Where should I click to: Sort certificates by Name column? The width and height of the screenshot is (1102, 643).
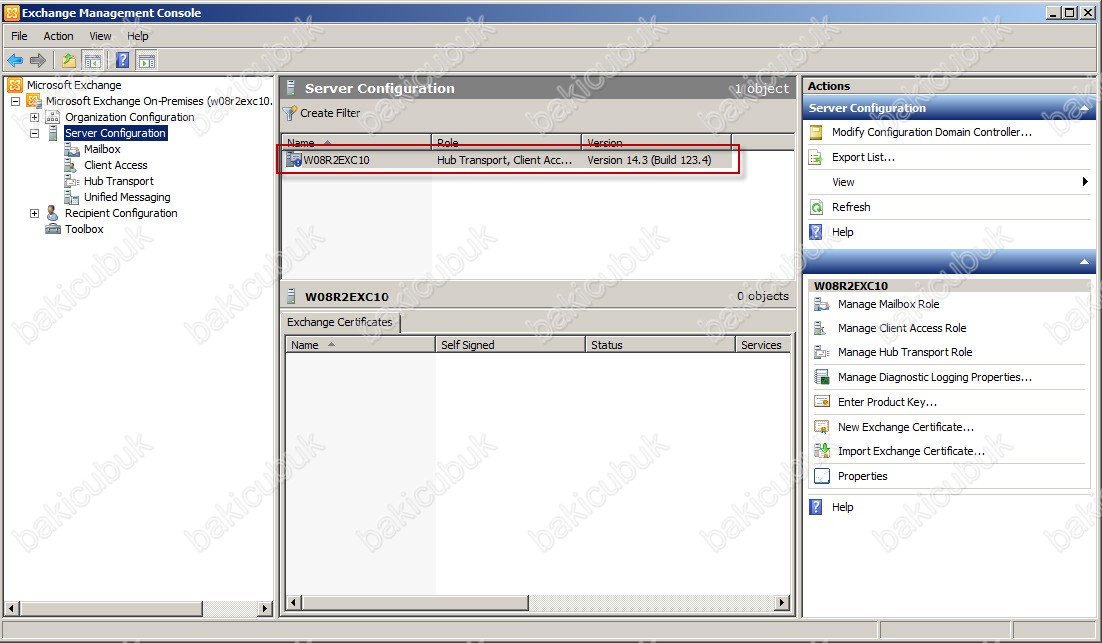pyautogui.click(x=361, y=345)
